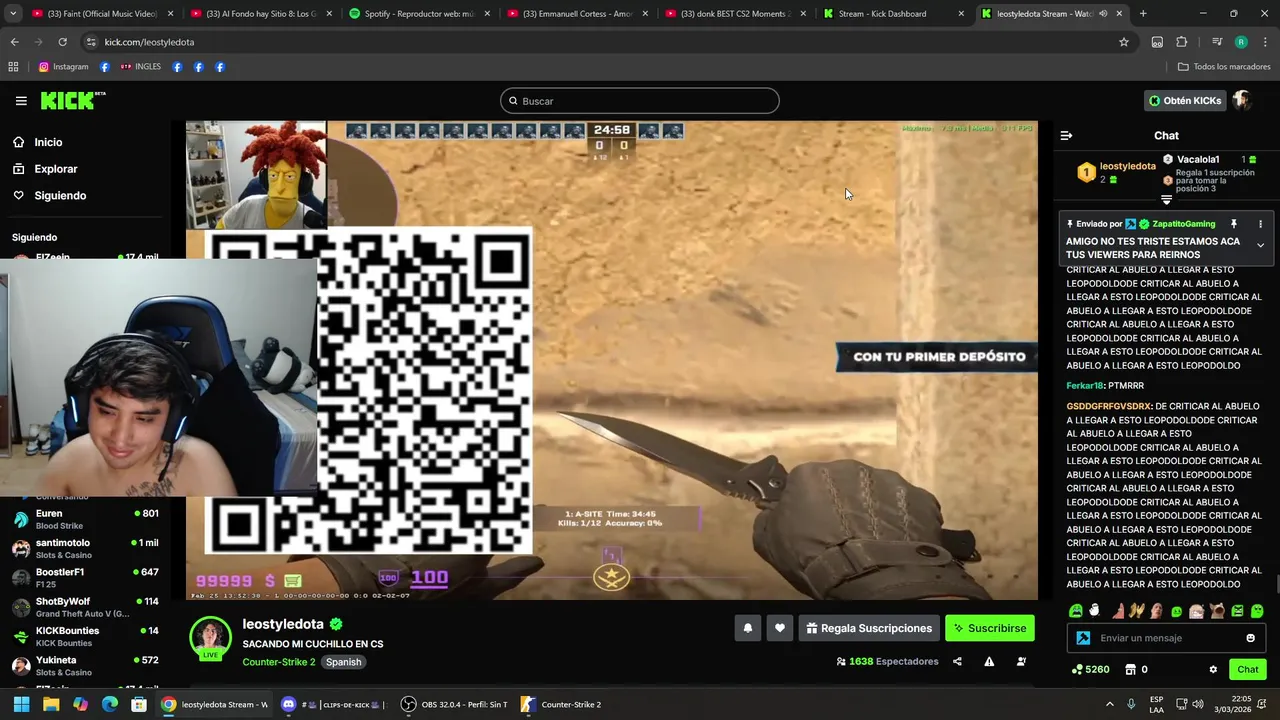The height and width of the screenshot is (720, 1280).
Task: Click ZapatitoGaming username in pinned message
Action: click(x=1184, y=224)
